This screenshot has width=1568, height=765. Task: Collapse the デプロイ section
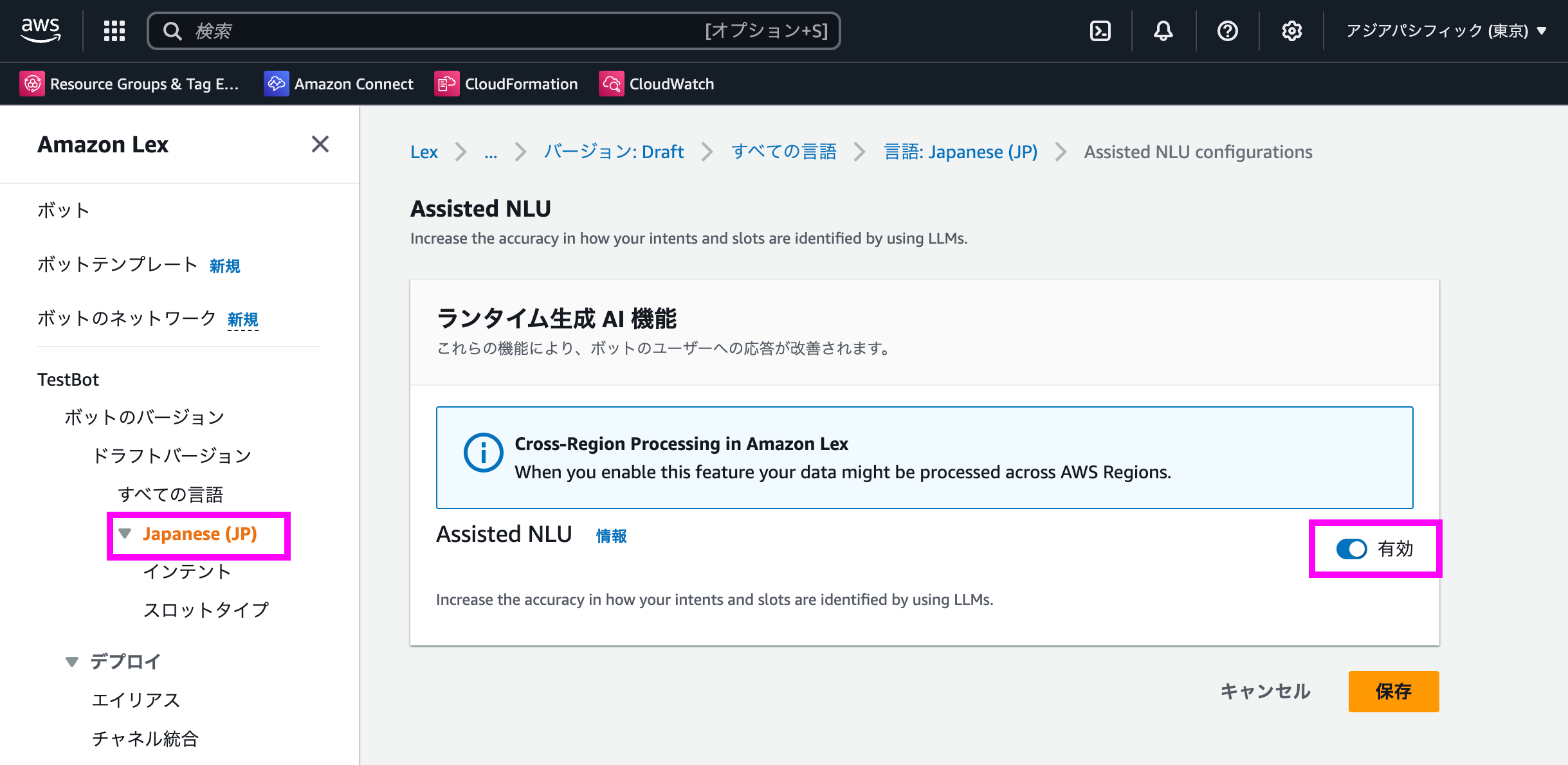click(x=72, y=661)
